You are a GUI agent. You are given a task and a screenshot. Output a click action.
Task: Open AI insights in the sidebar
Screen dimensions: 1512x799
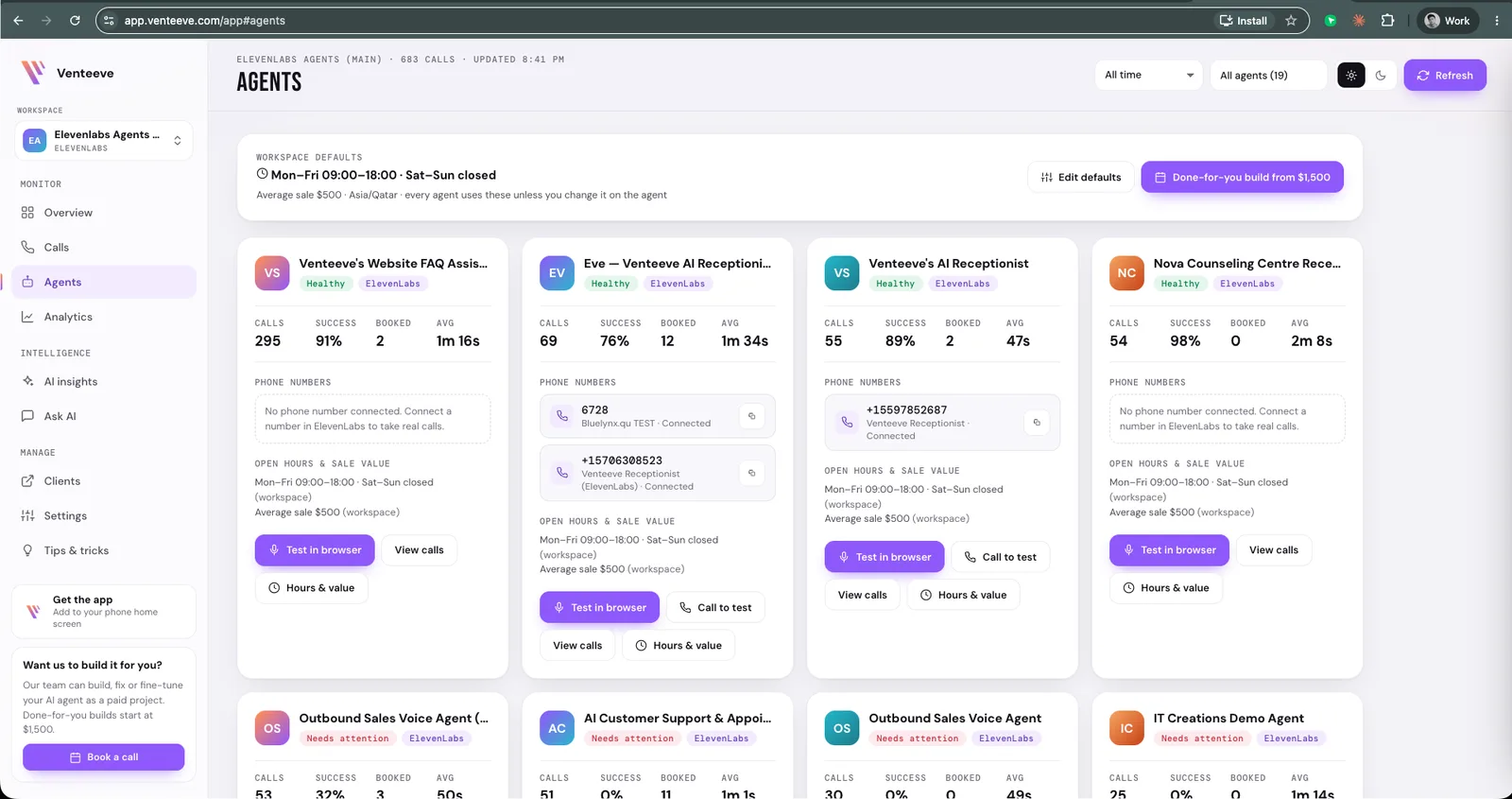click(x=104, y=382)
